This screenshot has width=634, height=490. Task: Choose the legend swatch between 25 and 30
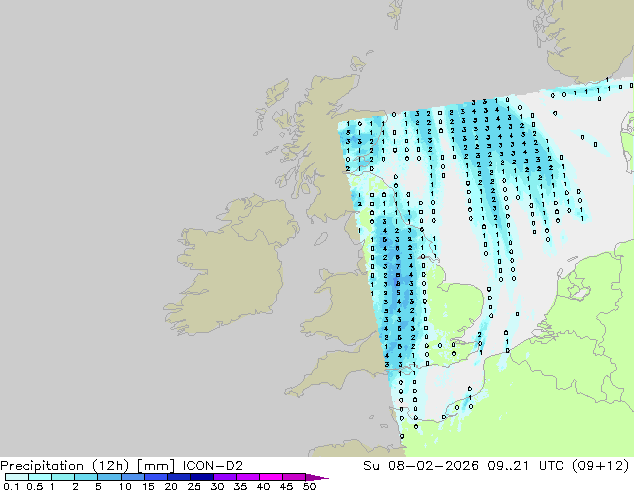[202, 477]
